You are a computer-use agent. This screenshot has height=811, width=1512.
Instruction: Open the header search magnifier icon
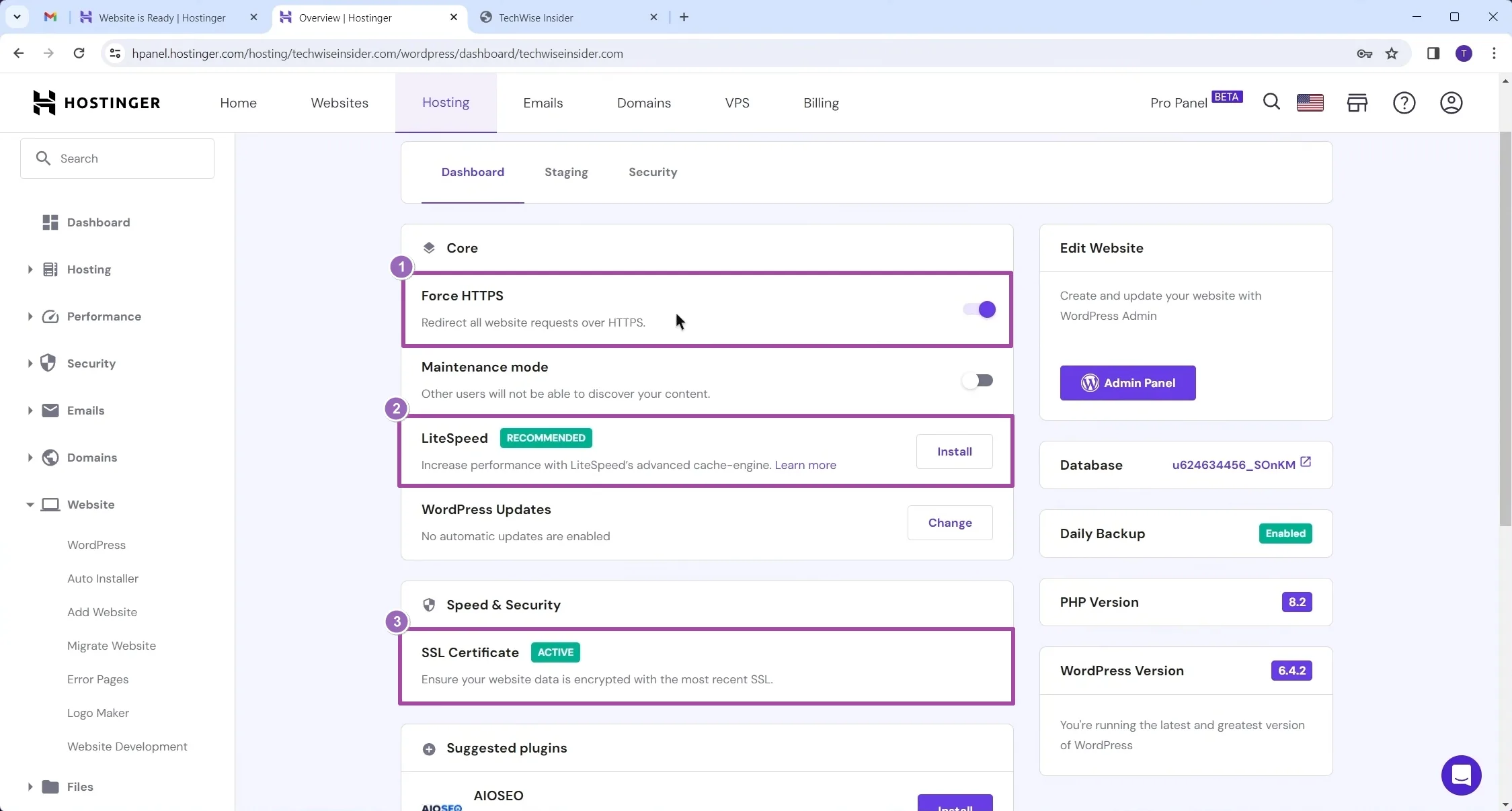point(1271,102)
